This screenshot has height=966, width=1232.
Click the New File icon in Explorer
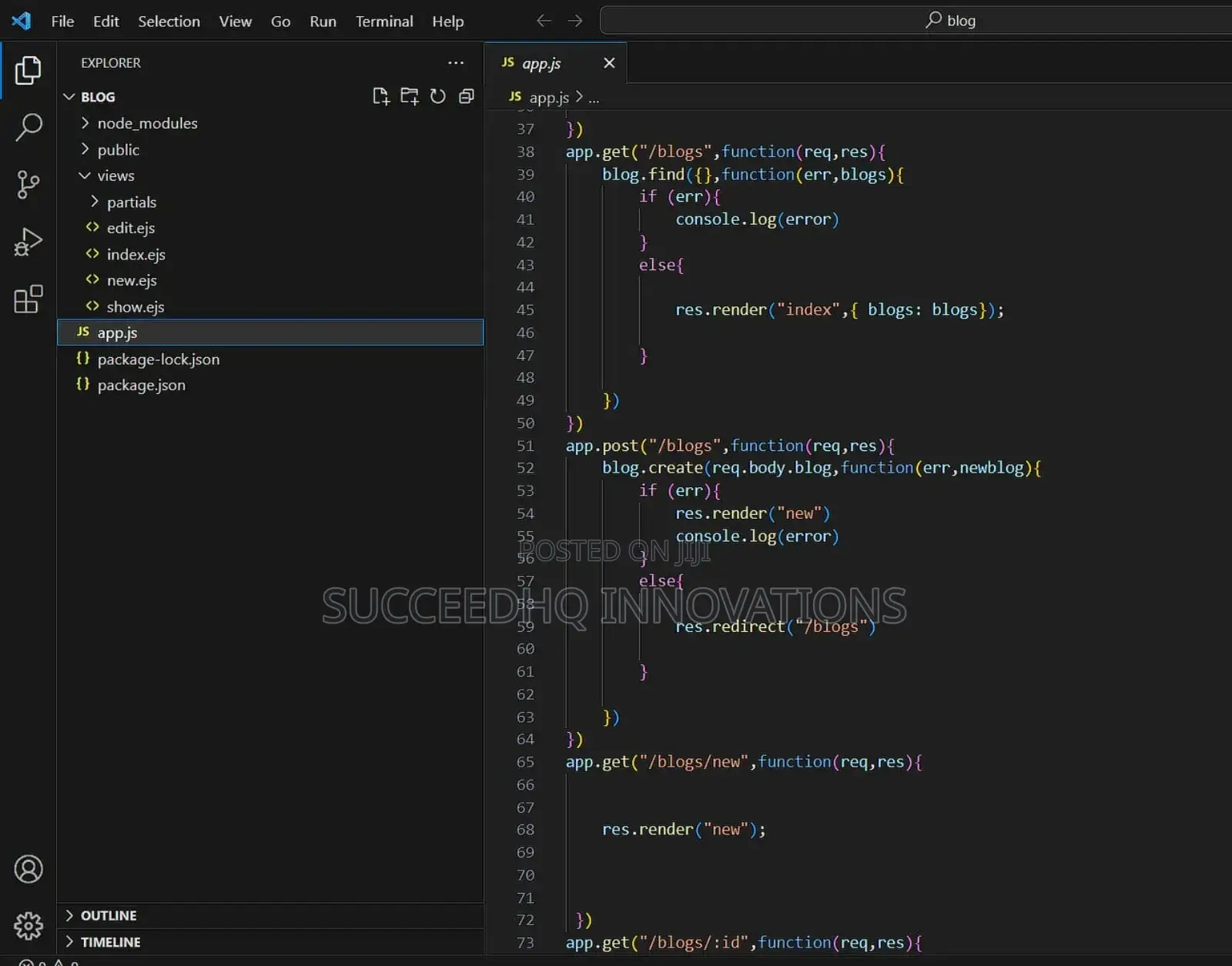pos(381,96)
